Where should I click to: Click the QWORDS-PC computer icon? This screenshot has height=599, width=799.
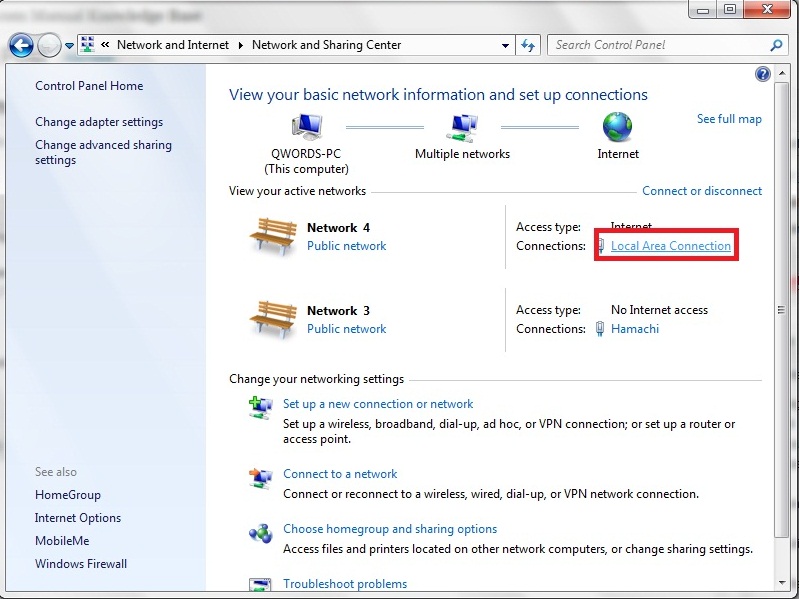(308, 127)
